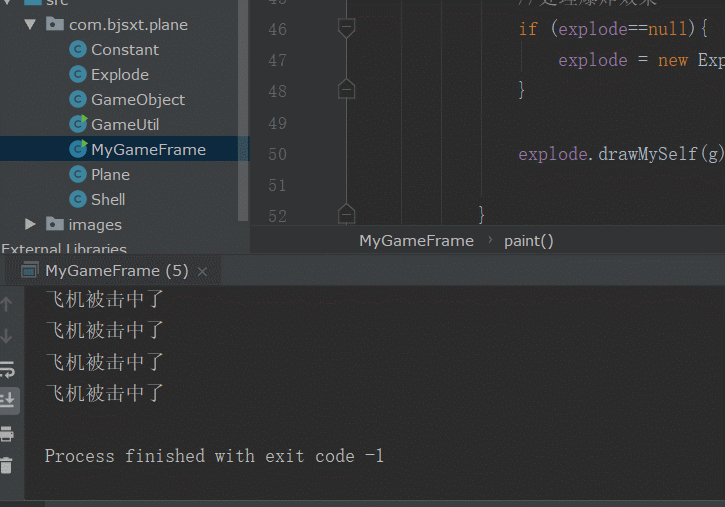Click the Shell class icon

coord(78,199)
